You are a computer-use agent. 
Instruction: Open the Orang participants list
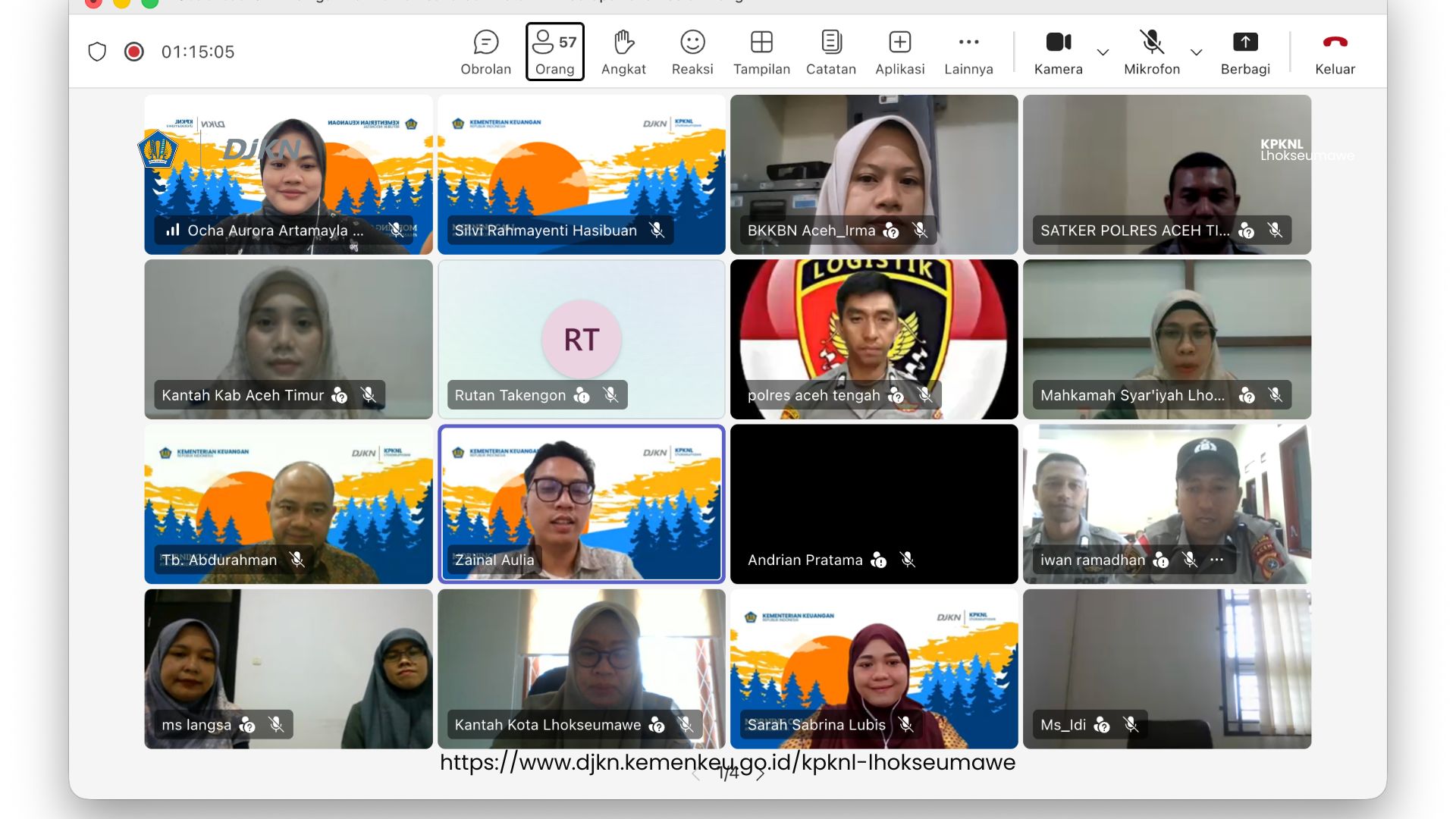[x=554, y=52]
